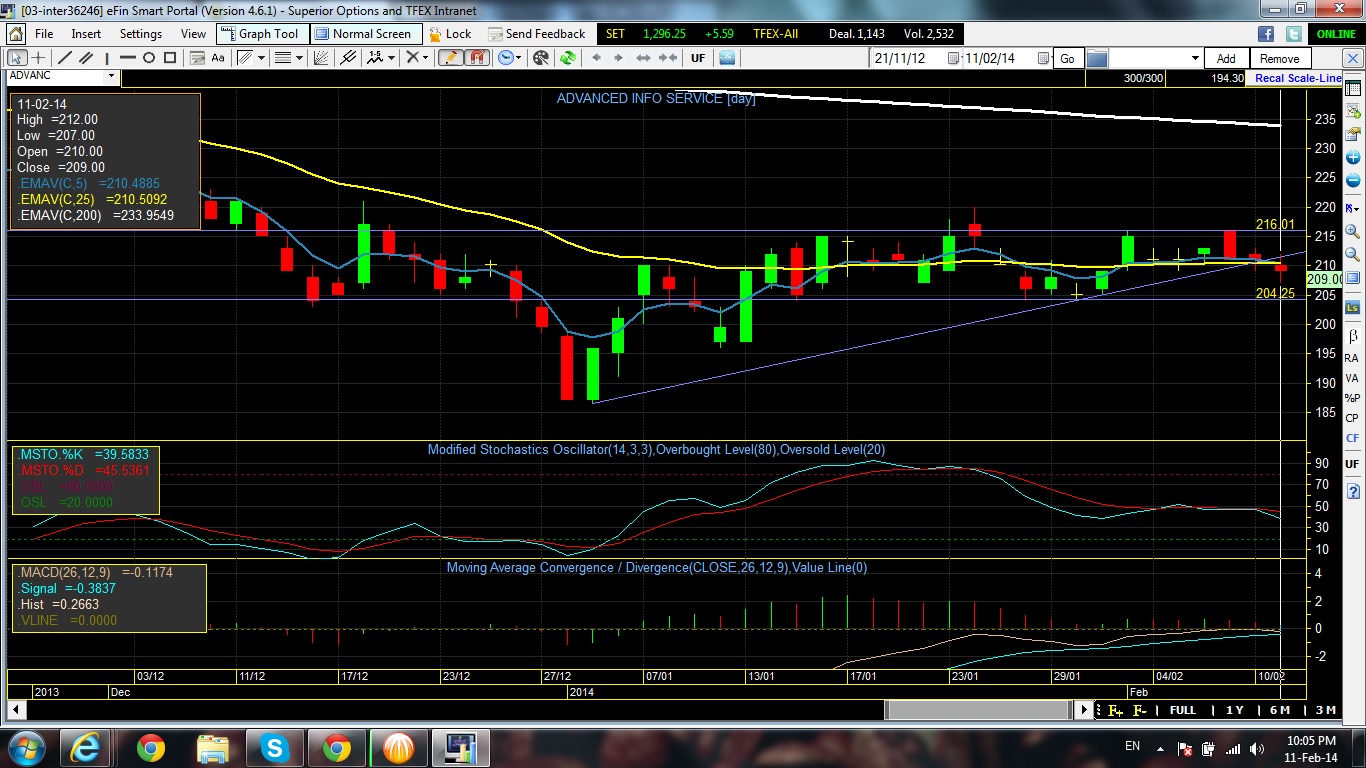Select the vertical line drawing tool
Image resolution: width=1366 pixels, height=768 pixels.
pos(106,58)
